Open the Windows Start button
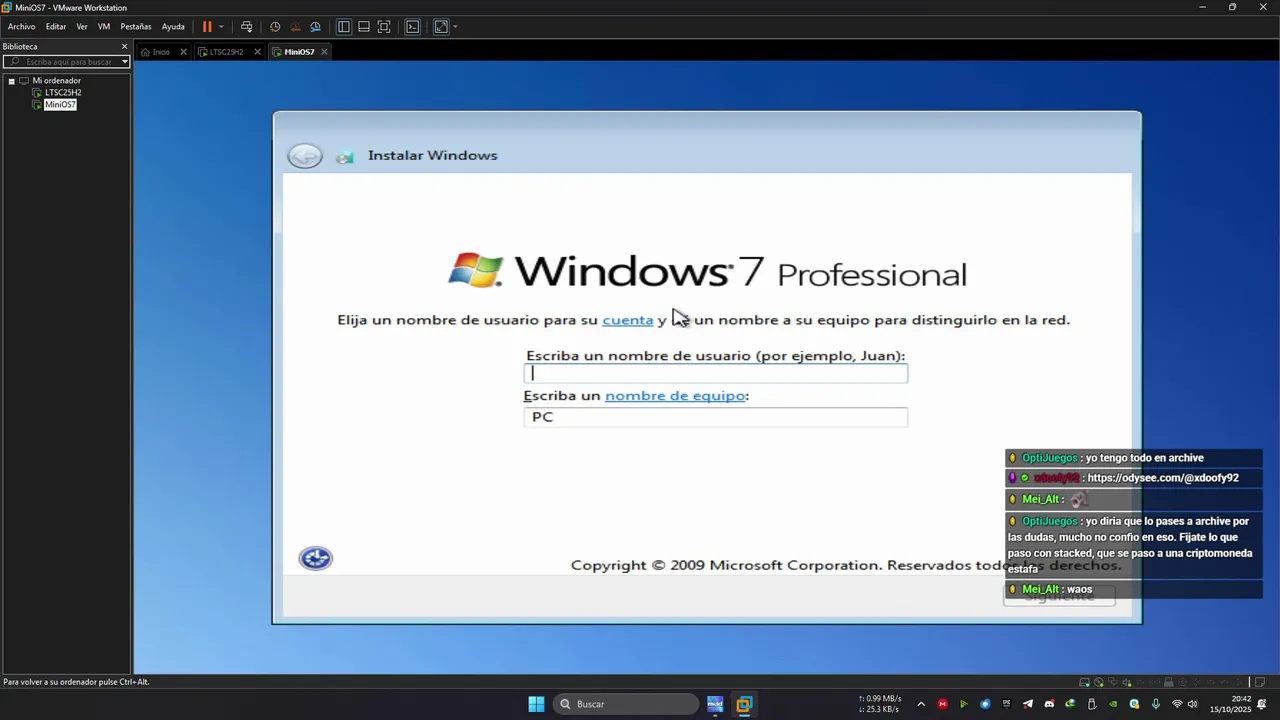1280x720 pixels. [x=536, y=704]
